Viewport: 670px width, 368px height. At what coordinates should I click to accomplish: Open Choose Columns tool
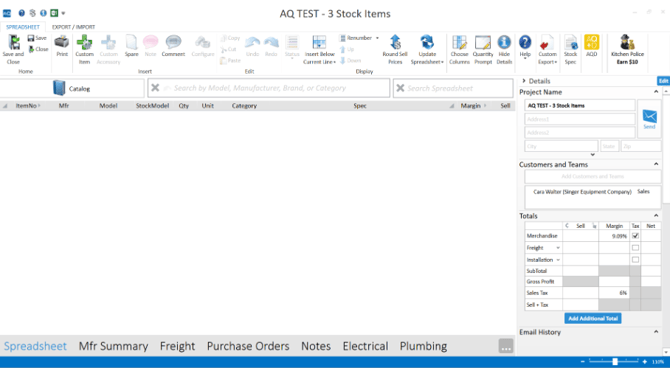click(459, 50)
